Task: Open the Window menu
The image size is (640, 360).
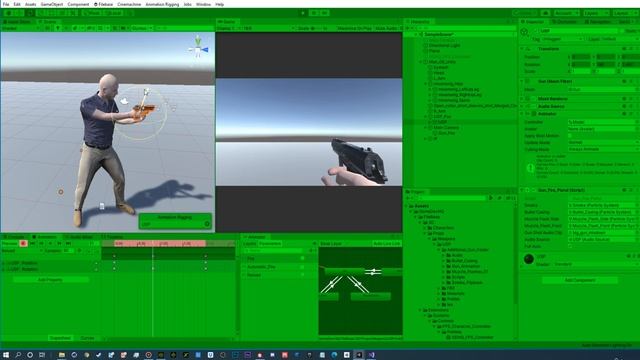Action: point(203,4)
